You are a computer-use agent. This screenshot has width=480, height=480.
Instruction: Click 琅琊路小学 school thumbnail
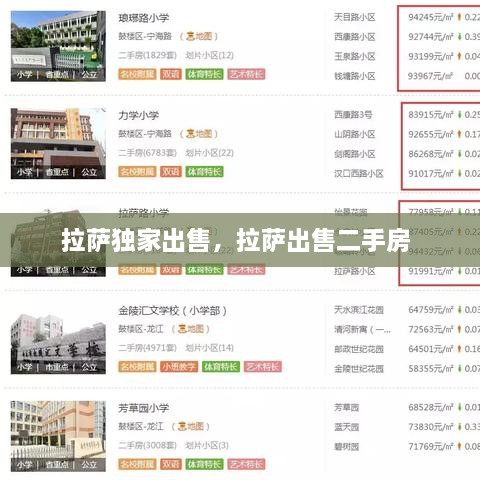58,46
